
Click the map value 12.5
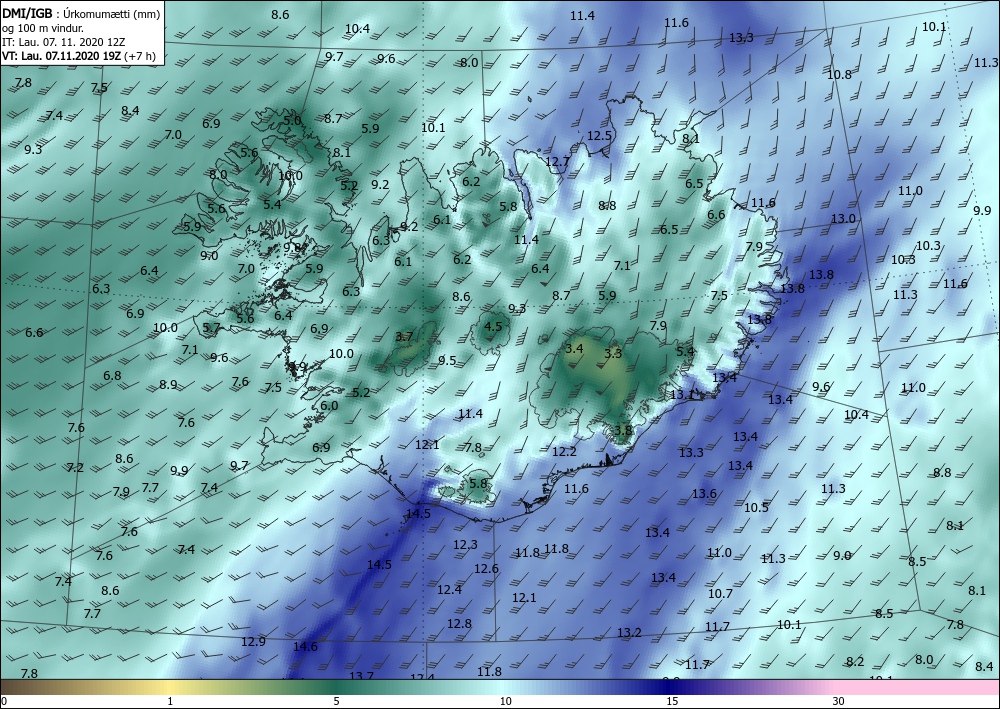[599, 136]
